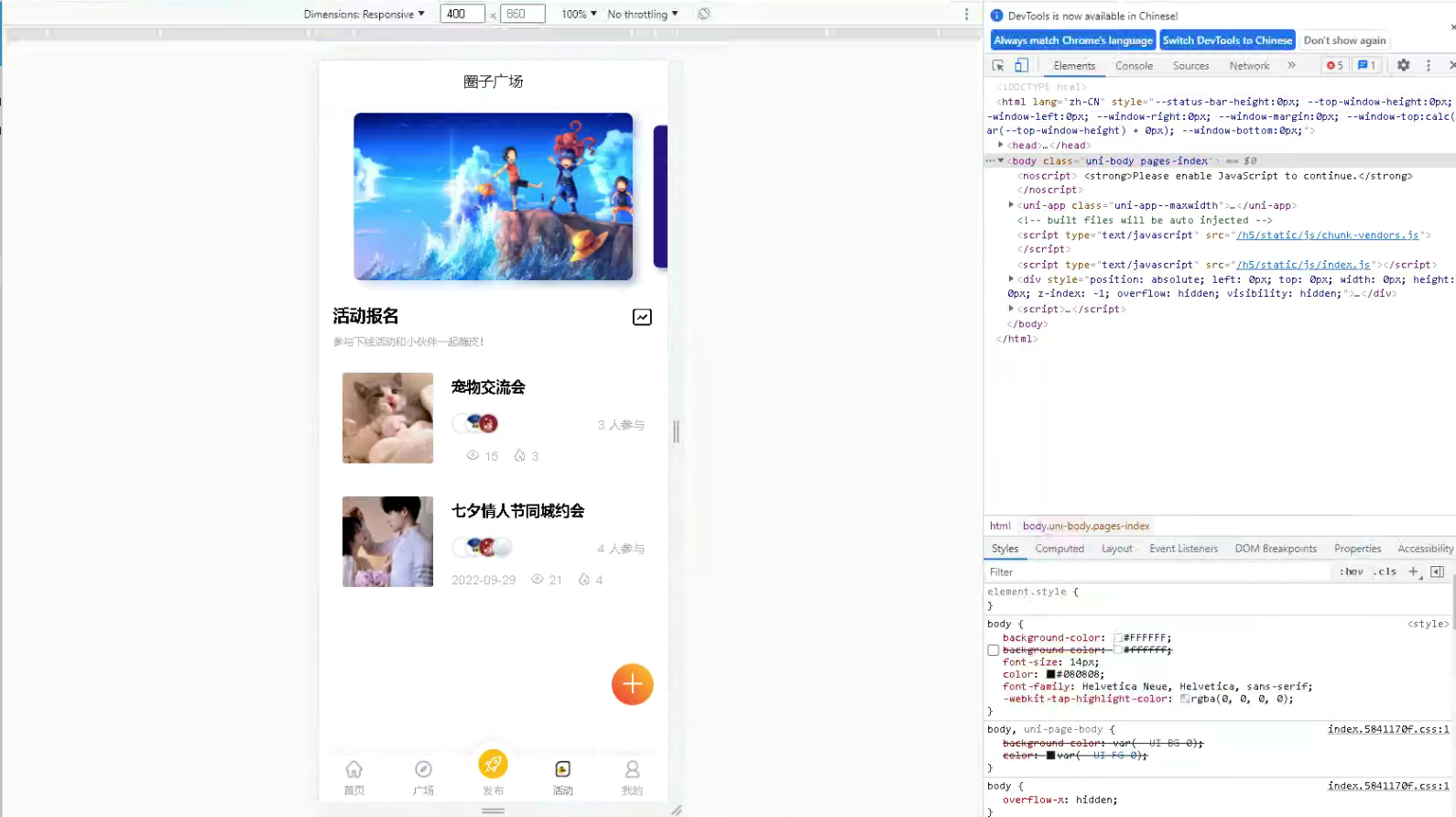This screenshot has width=1456, height=817.
Task: Open the 宠物交流会 cat thumbnail
Action: [387, 418]
